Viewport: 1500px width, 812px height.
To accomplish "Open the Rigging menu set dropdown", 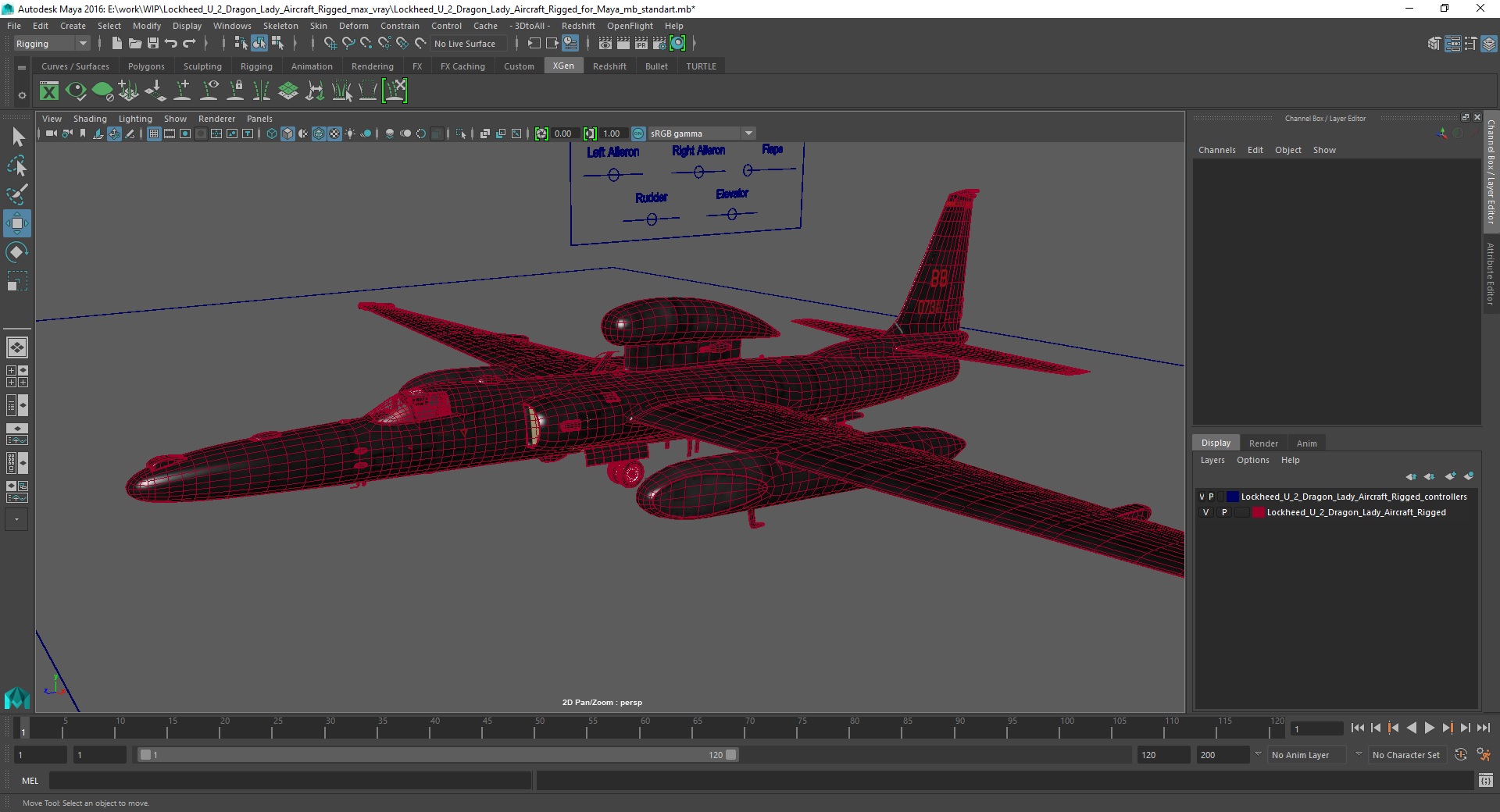I will point(52,44).
